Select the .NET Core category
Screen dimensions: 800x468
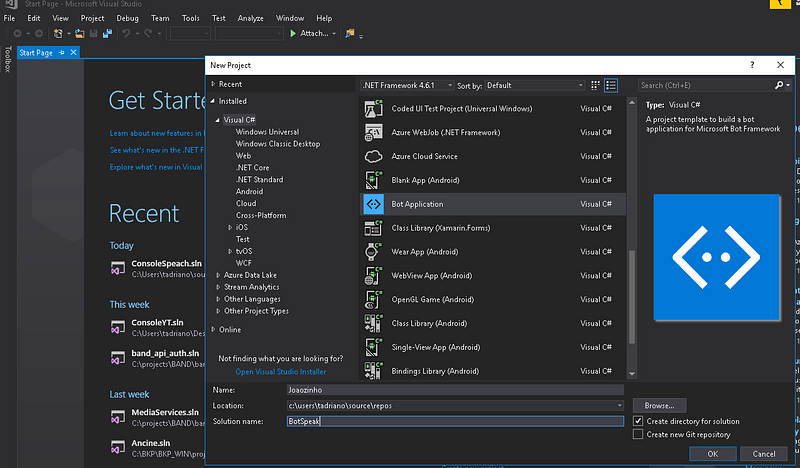click(x=252, y=167)
